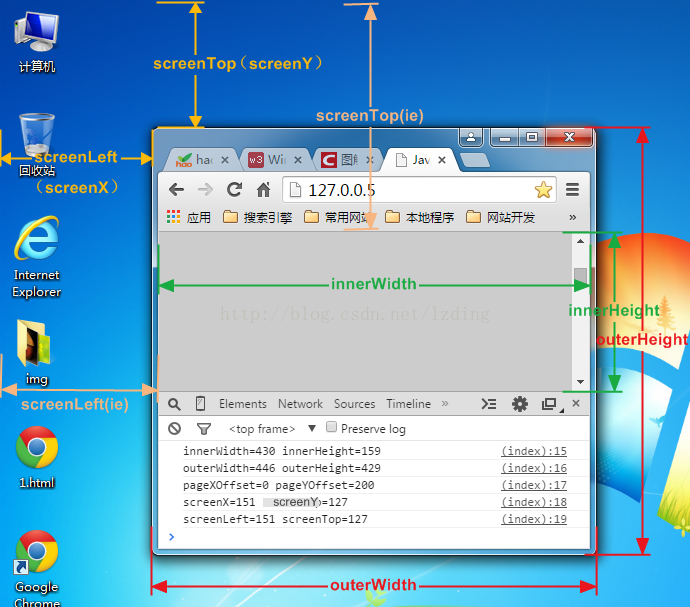Change DevTools dock side icon
690x607 pixels.
pyautogui.click(x=550, y=404)
